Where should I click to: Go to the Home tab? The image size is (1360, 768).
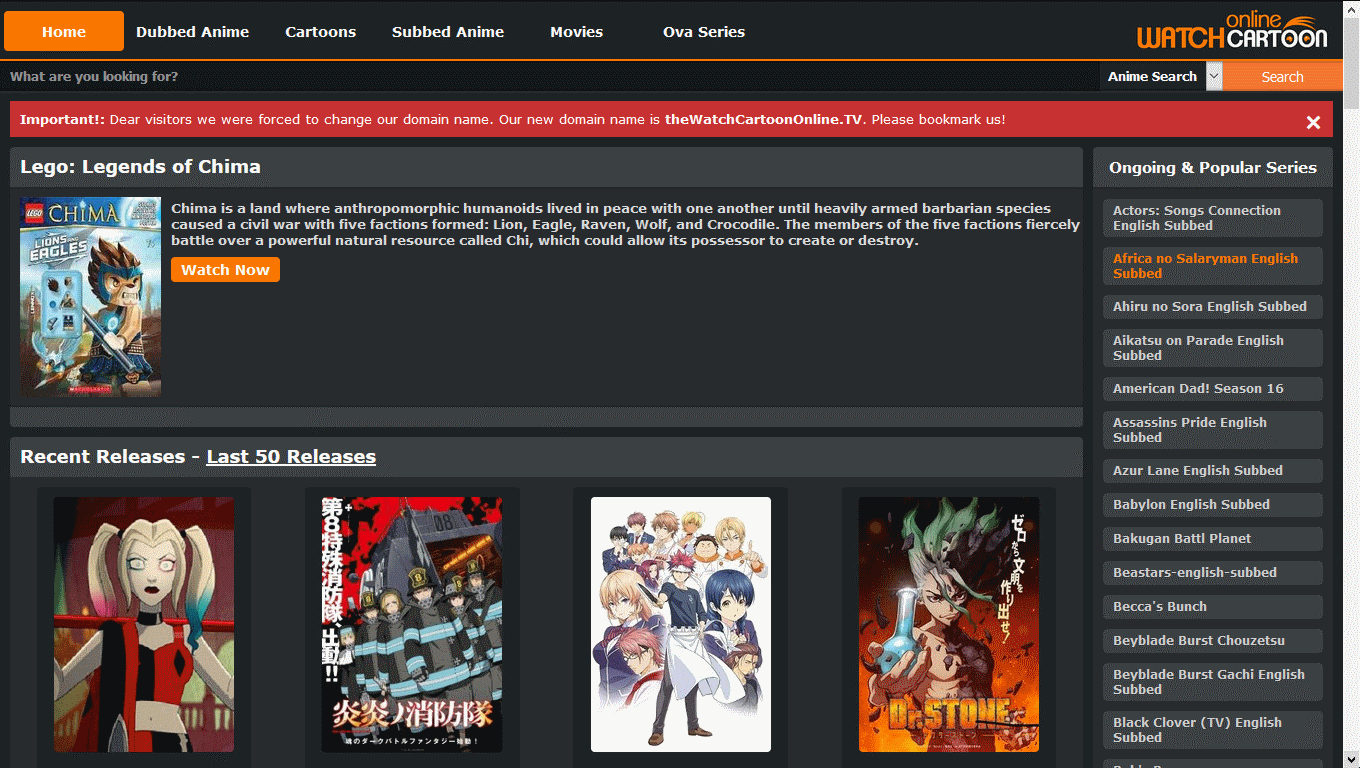coord(64,31)
